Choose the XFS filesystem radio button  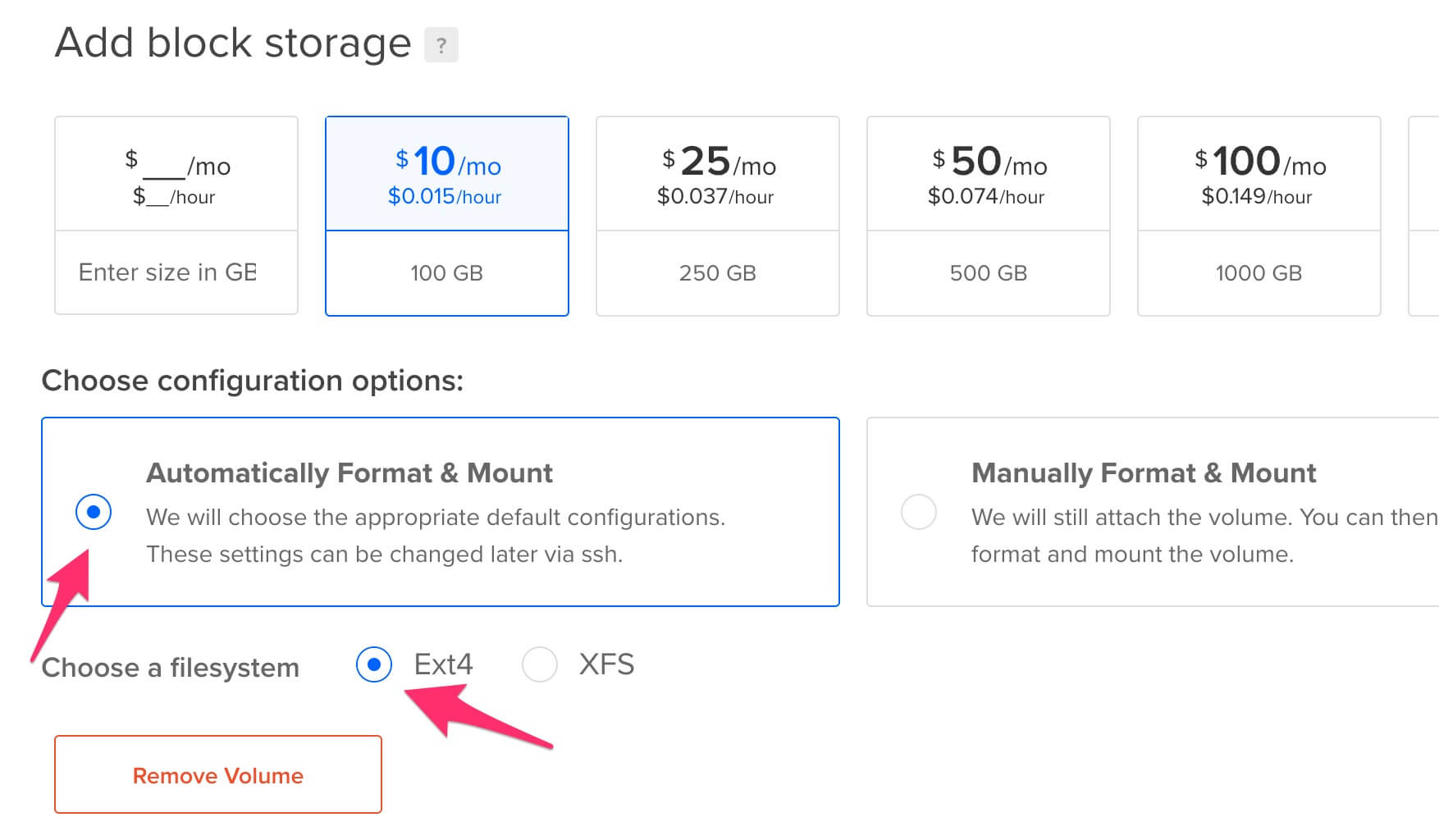click(540, 664)
